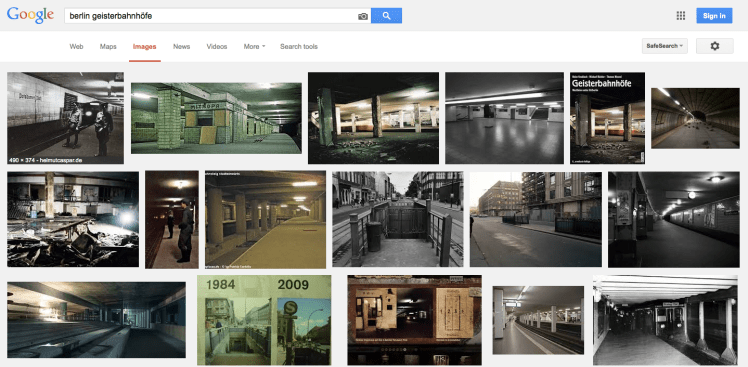Screen dimensions: 748x367
Task: Open empty concourse with shiny floor image
Action: click(504, 118)
